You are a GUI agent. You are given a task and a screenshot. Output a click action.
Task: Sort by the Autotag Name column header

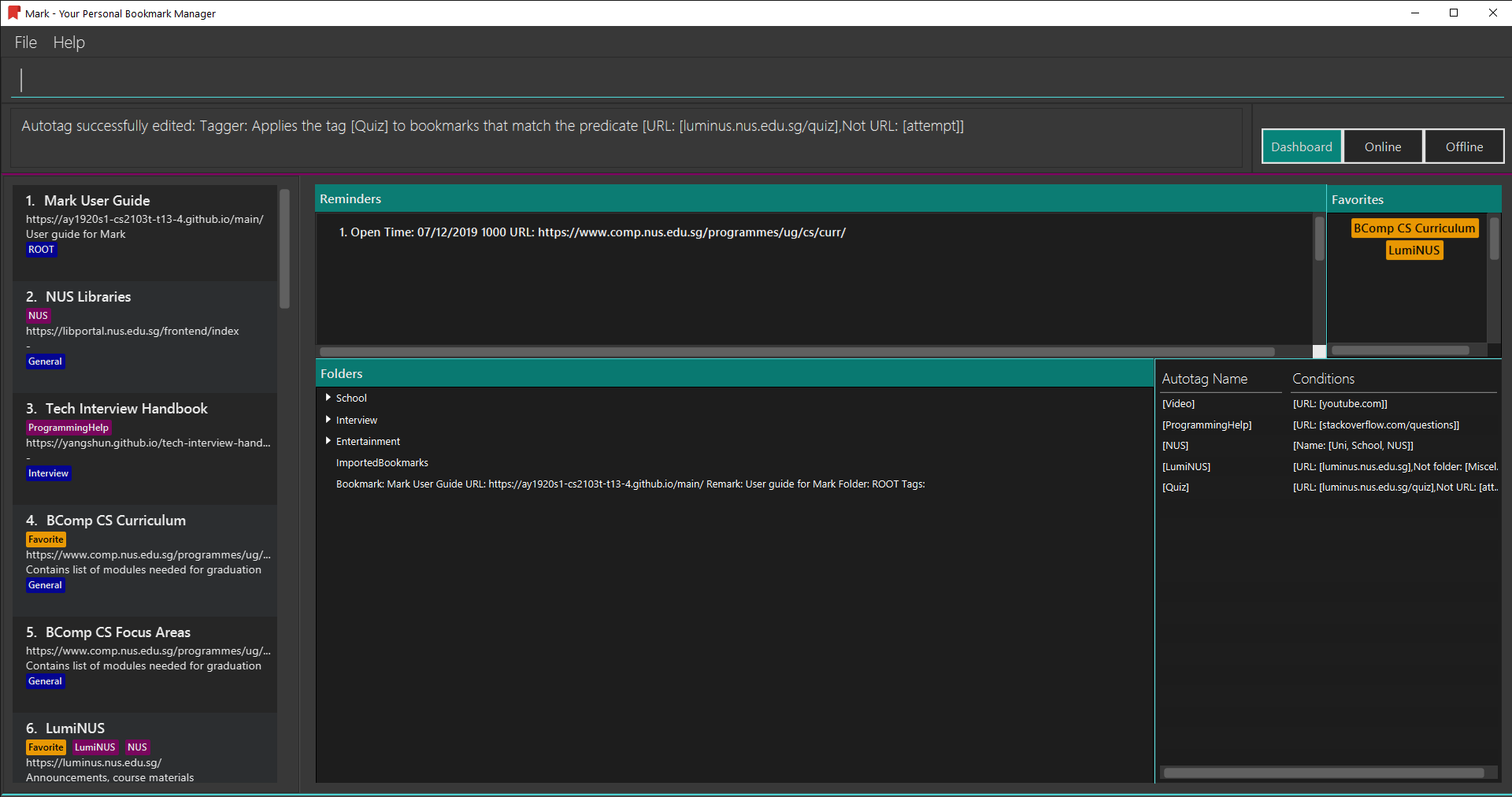1221,379
